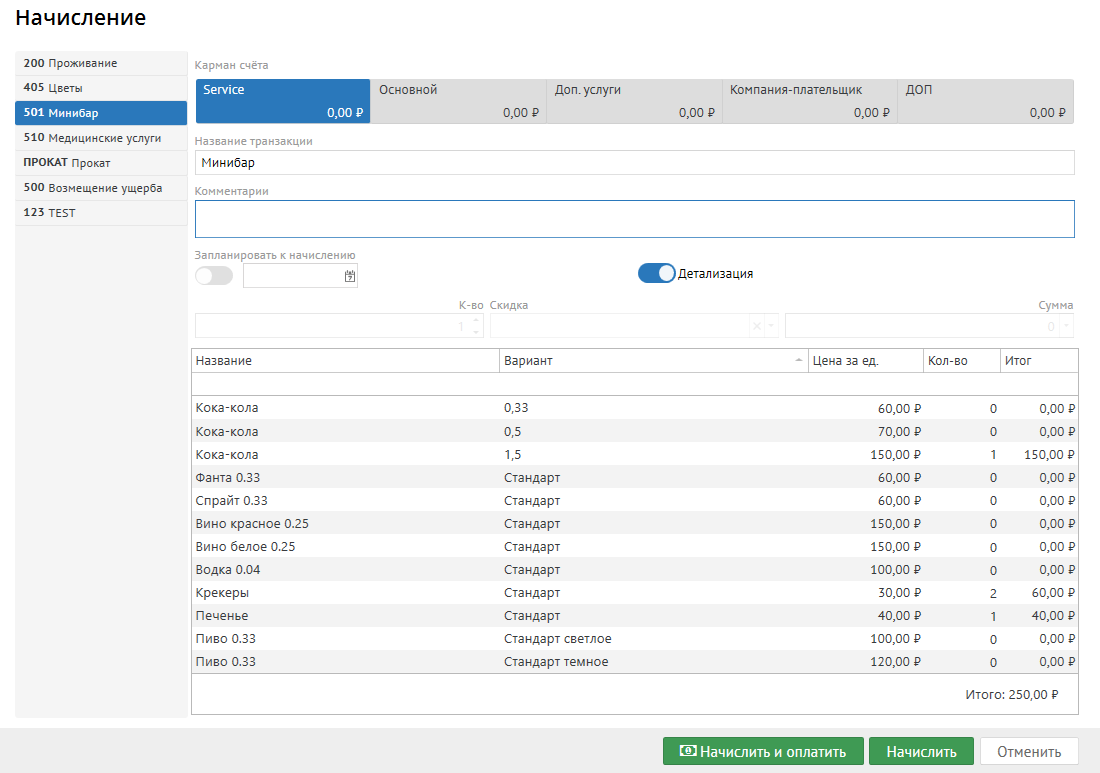Choose ПРОКАТ Прокат from the list
This screenshot has height=773, width=1100.
(101, 163)
